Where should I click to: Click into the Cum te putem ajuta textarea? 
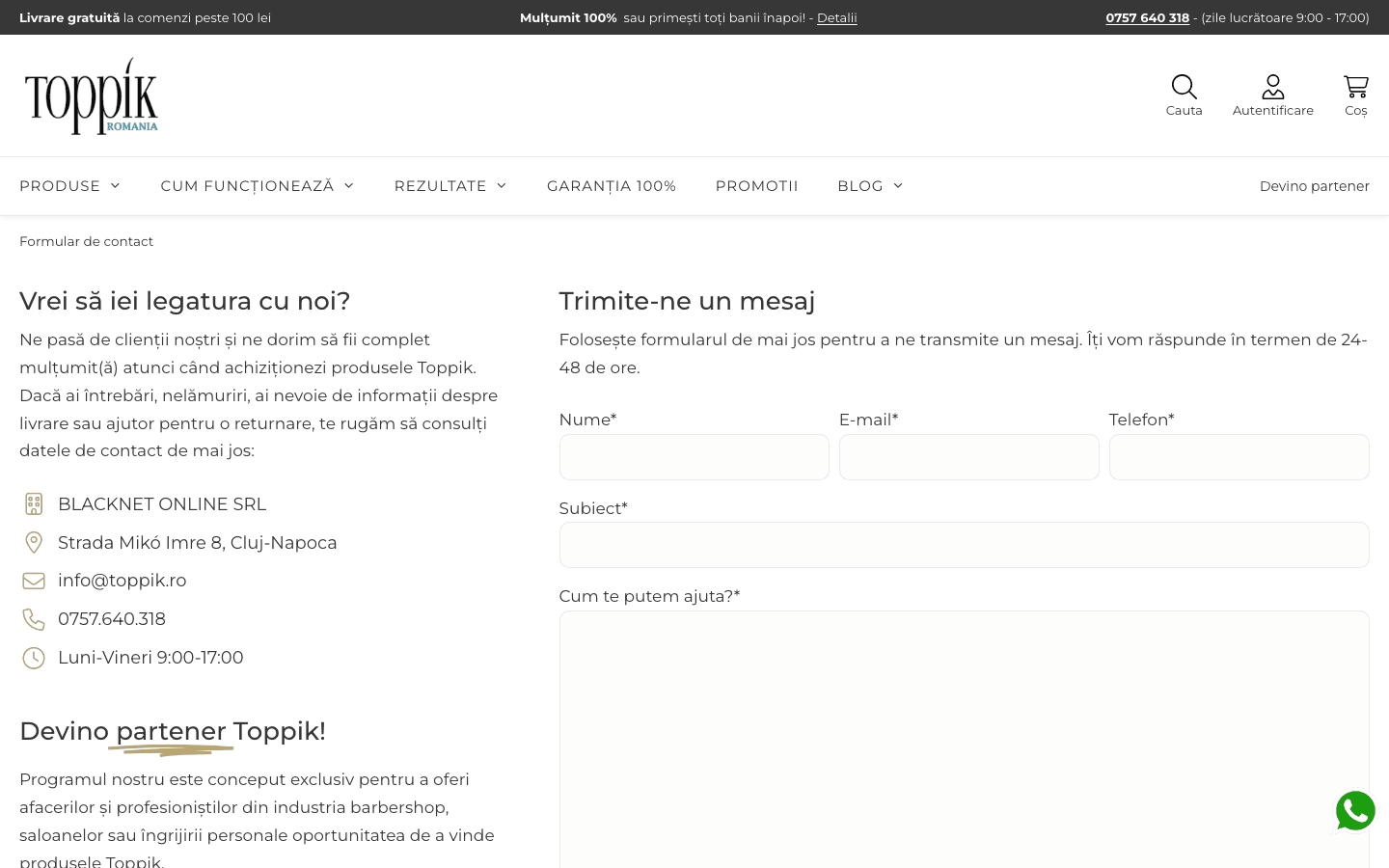[x=965, y=740]
